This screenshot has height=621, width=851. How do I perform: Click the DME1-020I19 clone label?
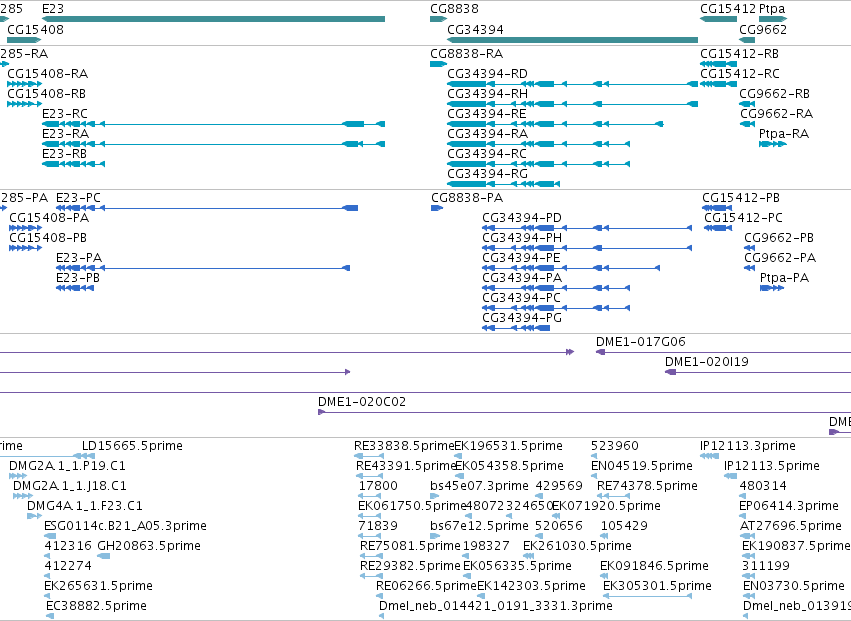(707, 362)
